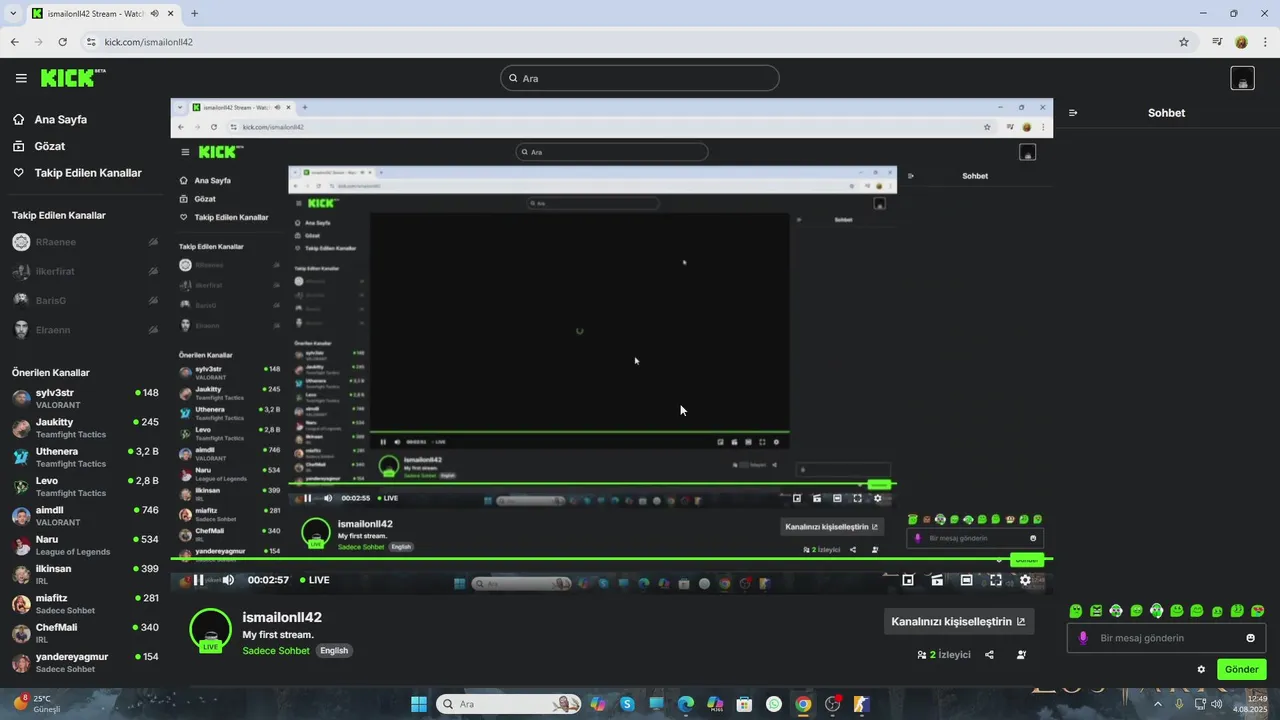Open sylv3str VALORANT channel
Image resolution: width=1280 pixels, height=720 pixels.
[85, 398]
